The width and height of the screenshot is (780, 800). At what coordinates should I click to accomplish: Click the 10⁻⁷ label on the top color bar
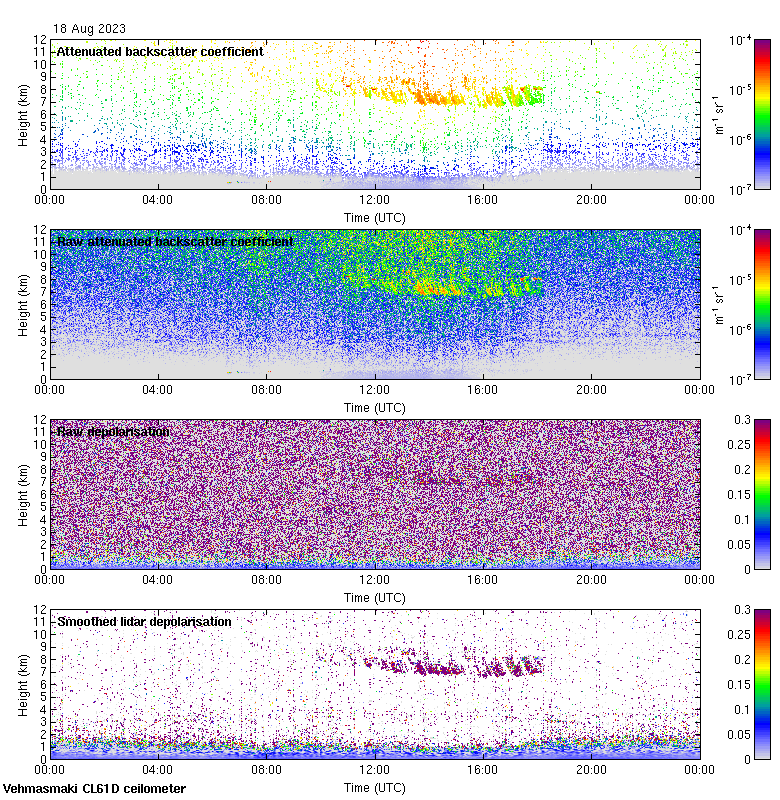(x=740, y=190)
